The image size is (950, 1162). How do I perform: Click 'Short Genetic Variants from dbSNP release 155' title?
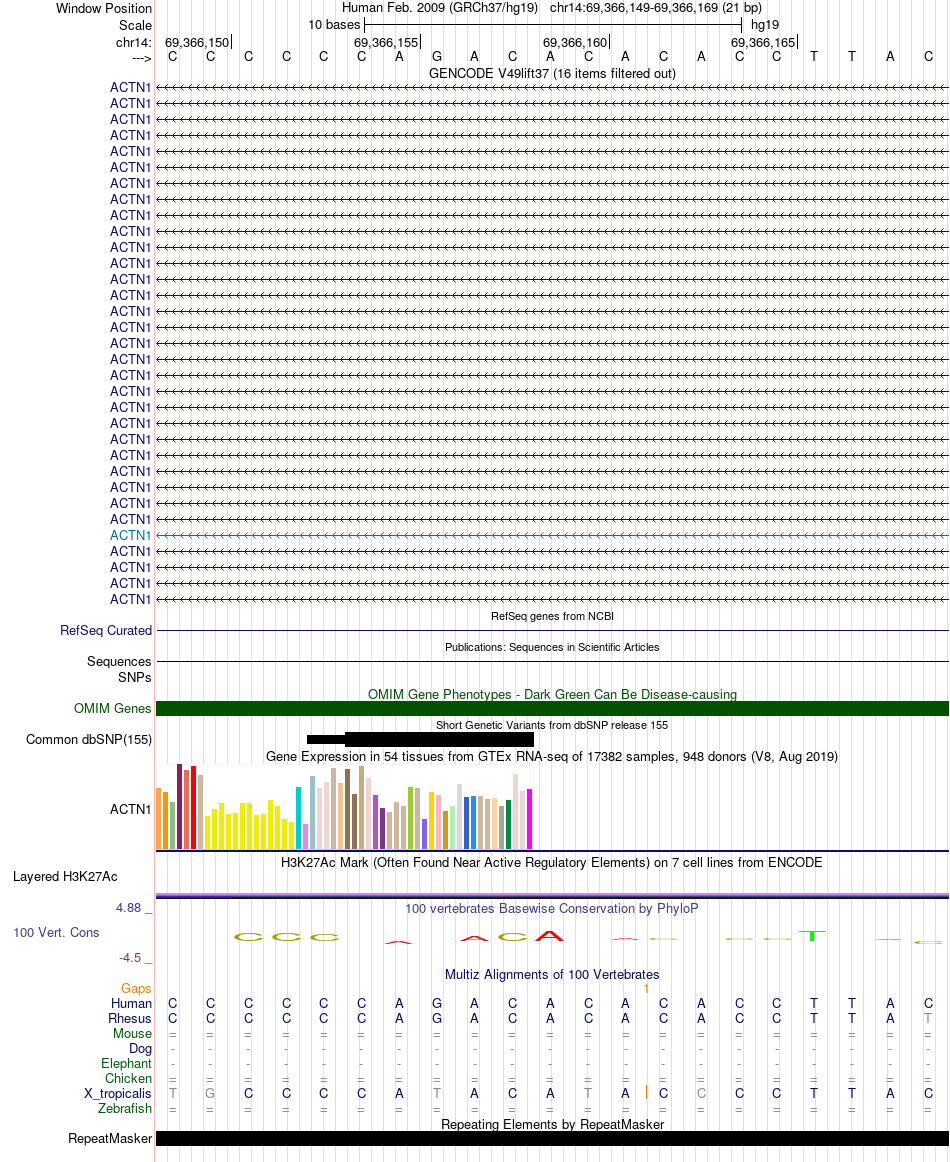(552, 725)
